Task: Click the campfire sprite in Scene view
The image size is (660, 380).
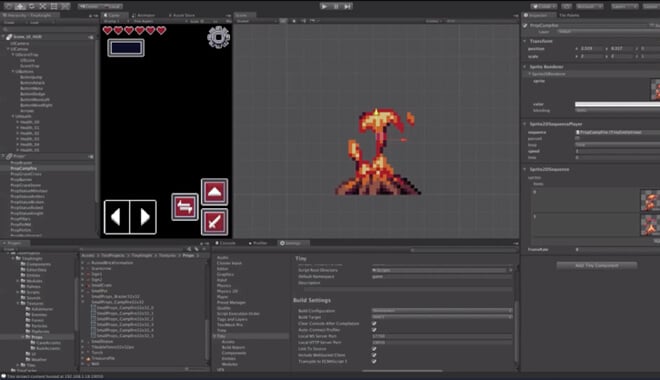Action: click(378, 152)
